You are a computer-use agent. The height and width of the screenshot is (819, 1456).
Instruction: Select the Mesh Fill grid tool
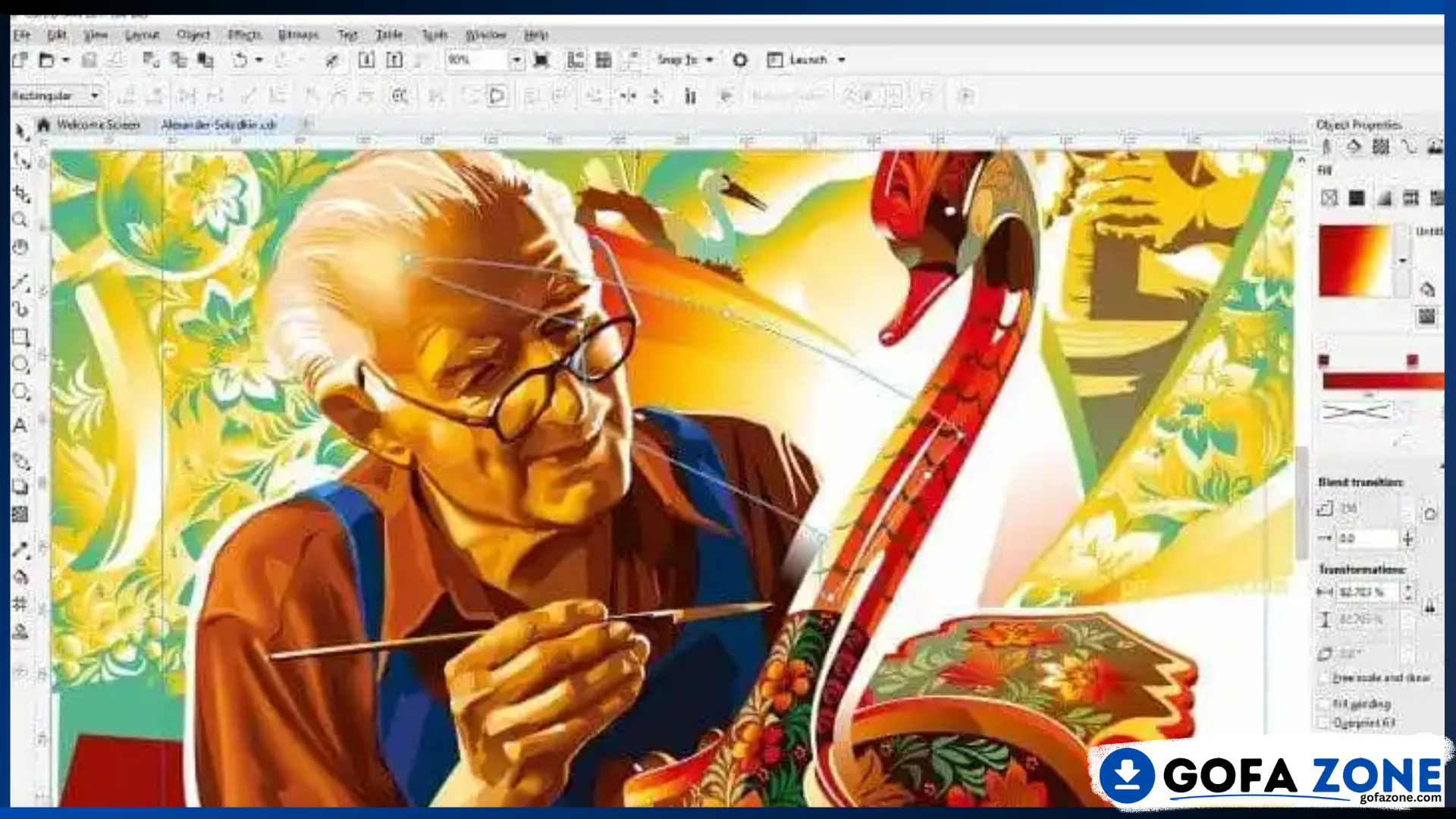[20, 604]
